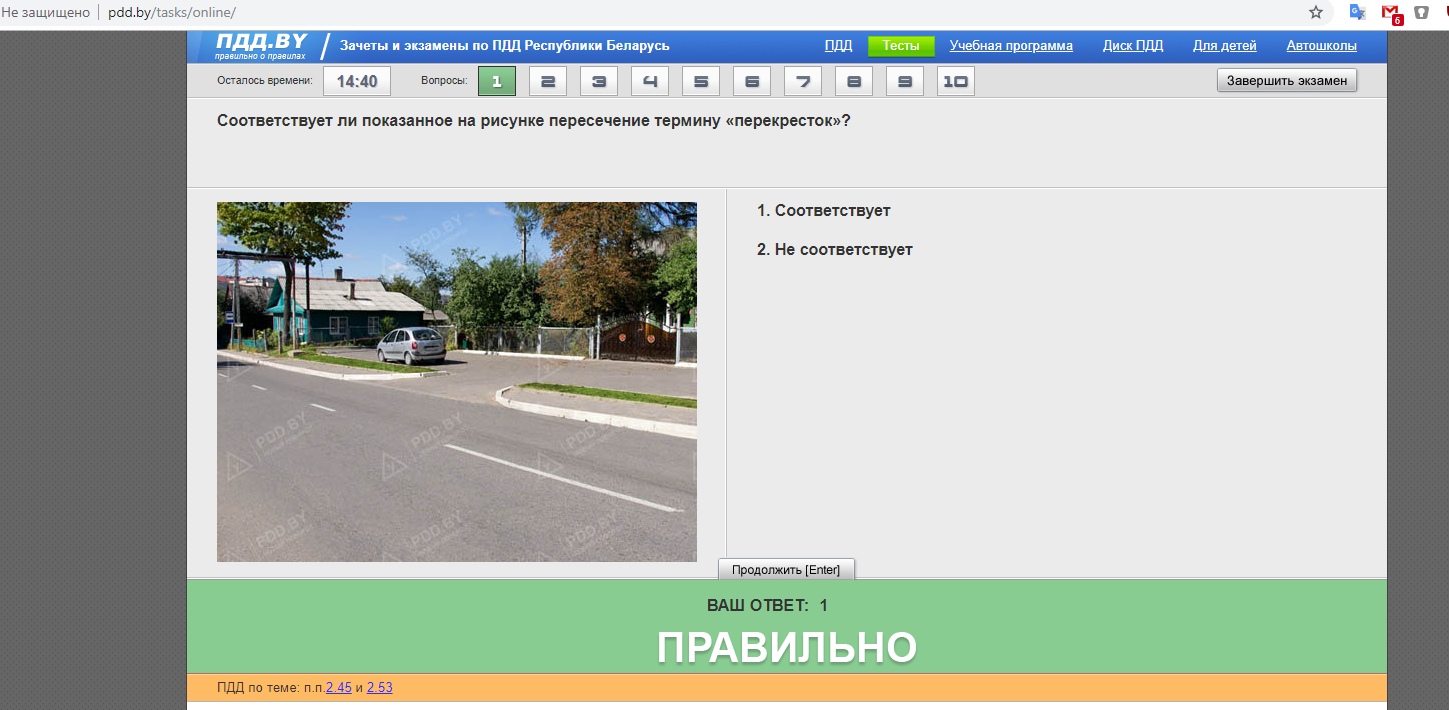
Task: Go to question number 2
Action: pyautogui.click(x=548, y=81)
